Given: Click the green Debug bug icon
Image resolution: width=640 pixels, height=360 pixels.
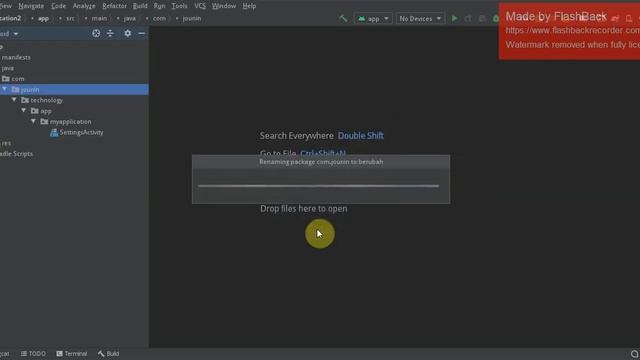Looking at the screenshot, I should [496, 18].
